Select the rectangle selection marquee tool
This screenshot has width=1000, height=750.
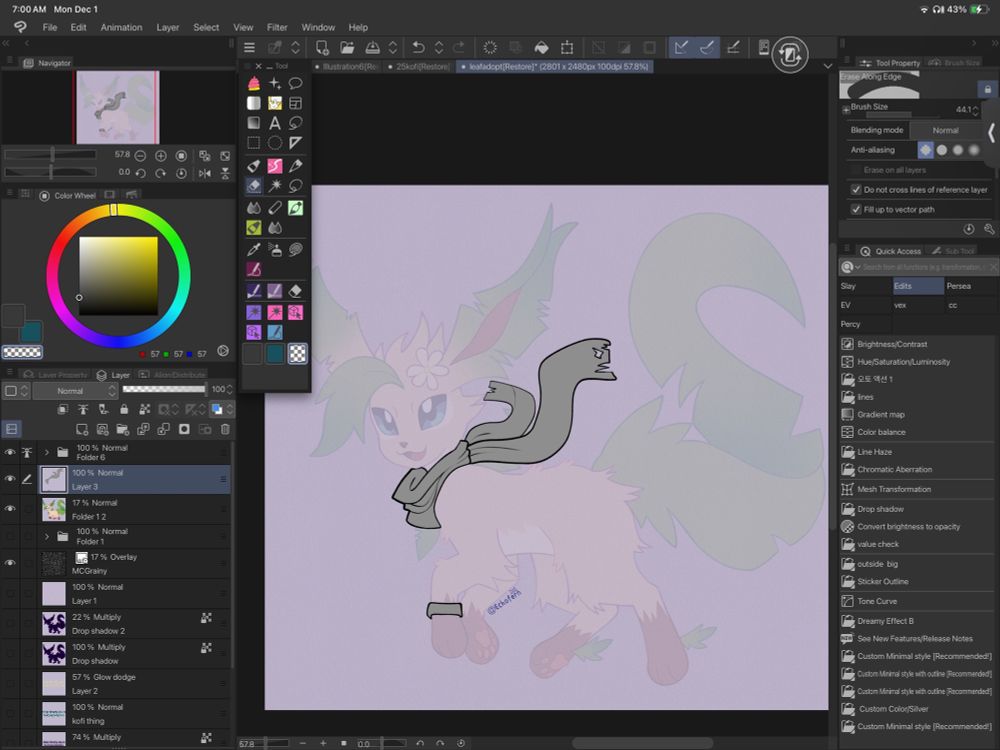(x=254, y=143)
